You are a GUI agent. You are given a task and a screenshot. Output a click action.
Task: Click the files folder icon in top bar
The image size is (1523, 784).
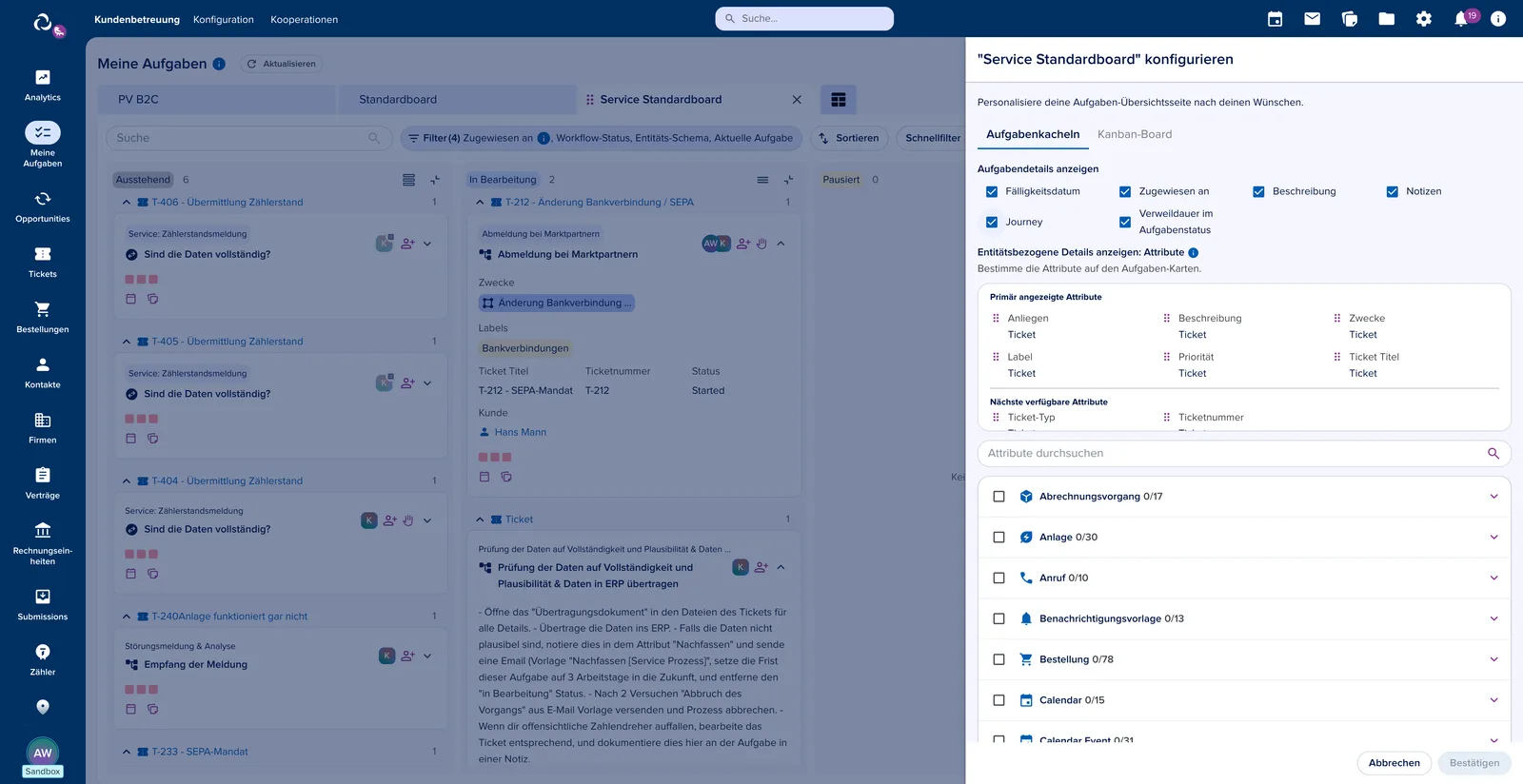point(1386,19)
